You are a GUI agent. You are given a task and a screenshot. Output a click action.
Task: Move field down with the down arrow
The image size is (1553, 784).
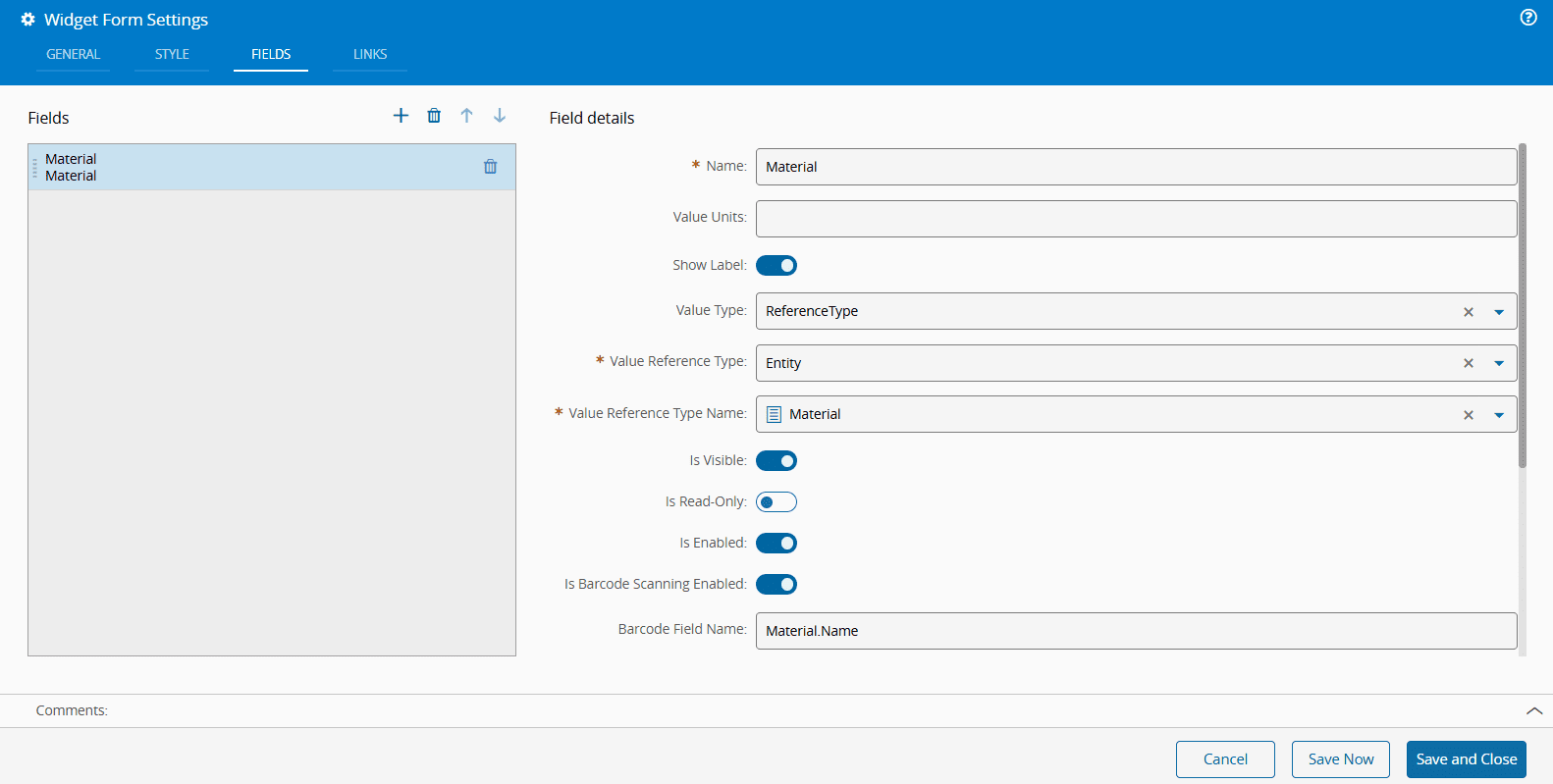click(500, 116)
